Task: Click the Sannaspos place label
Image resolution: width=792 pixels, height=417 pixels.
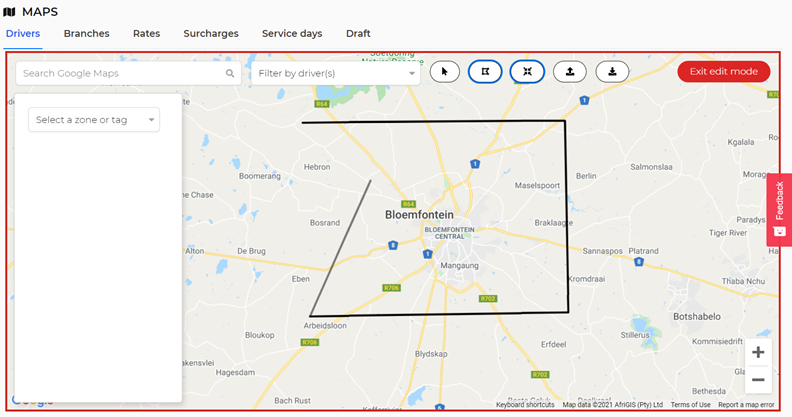Action: (x=602, y=251)
